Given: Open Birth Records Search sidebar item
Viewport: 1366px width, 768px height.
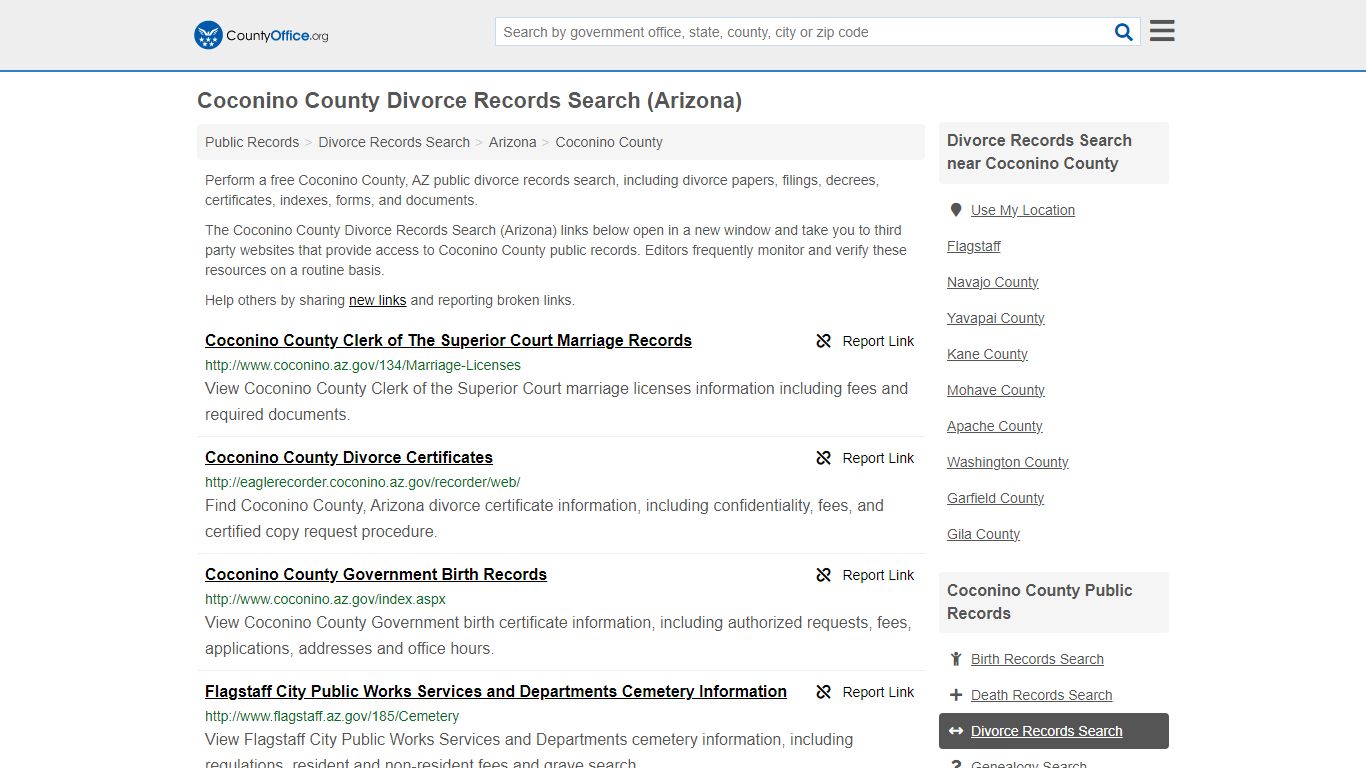Looking at the screenshot, I should pos(1037,659).
